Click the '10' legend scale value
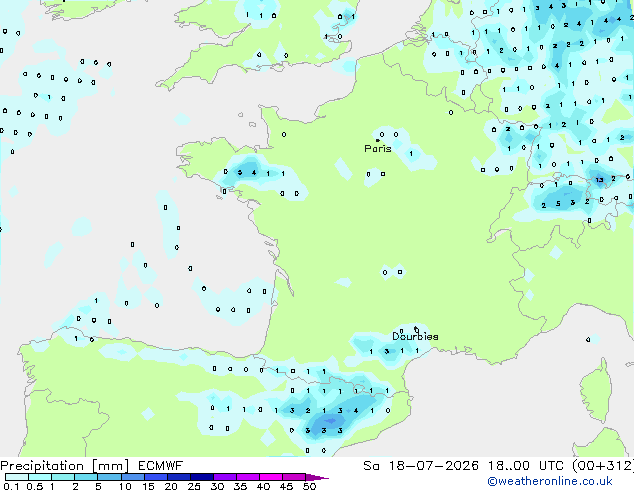Viewport: 634px width, 490px height. pyautogui.click(x=125, y=486)
